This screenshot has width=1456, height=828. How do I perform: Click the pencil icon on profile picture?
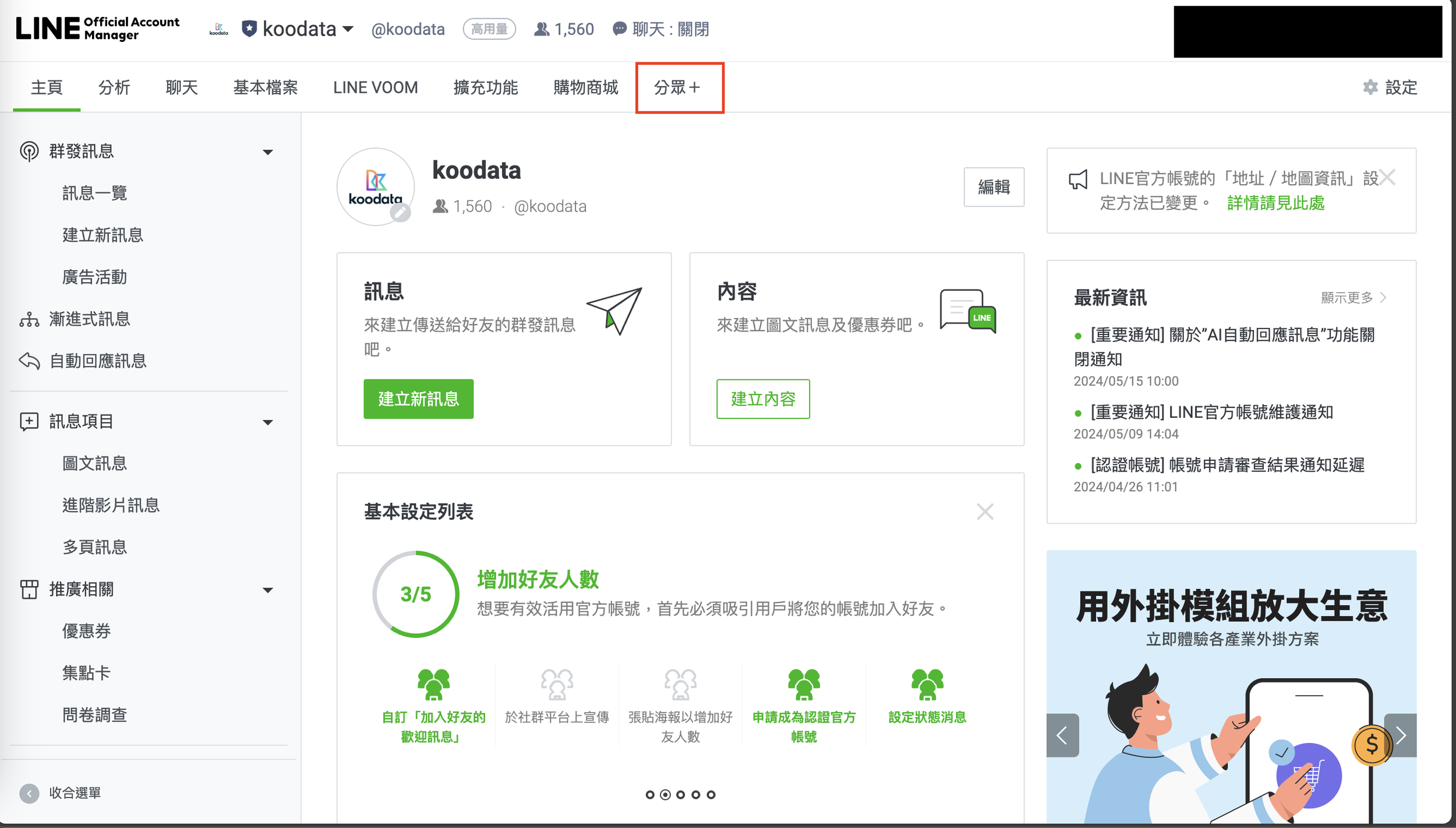[x=400, y=213]
